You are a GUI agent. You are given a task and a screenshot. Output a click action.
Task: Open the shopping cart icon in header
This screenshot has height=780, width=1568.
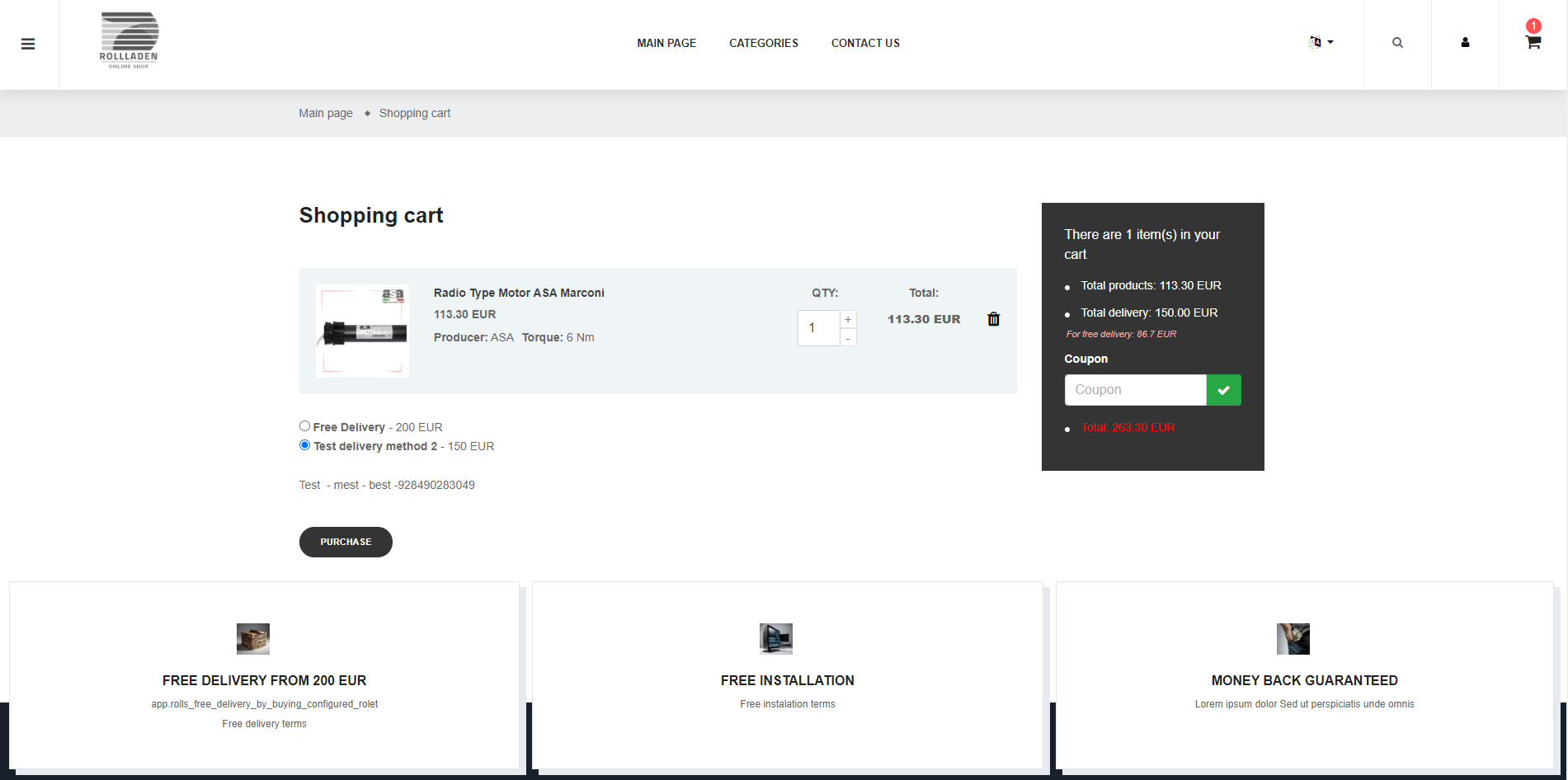pos(1533,43)
